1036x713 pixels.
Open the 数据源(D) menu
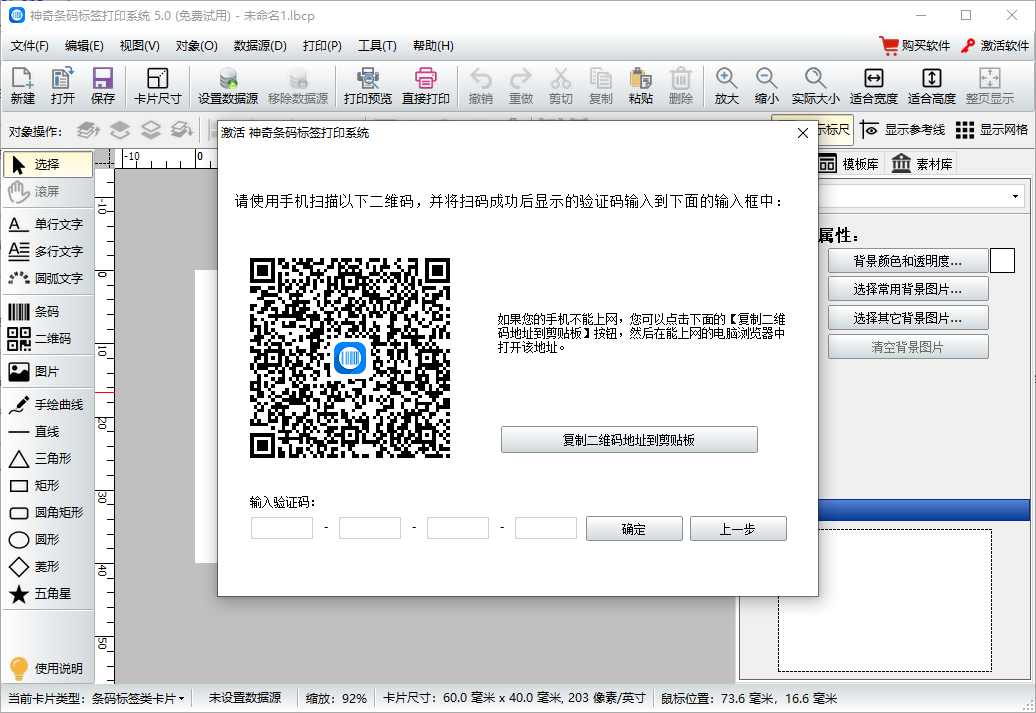(260, 46)
